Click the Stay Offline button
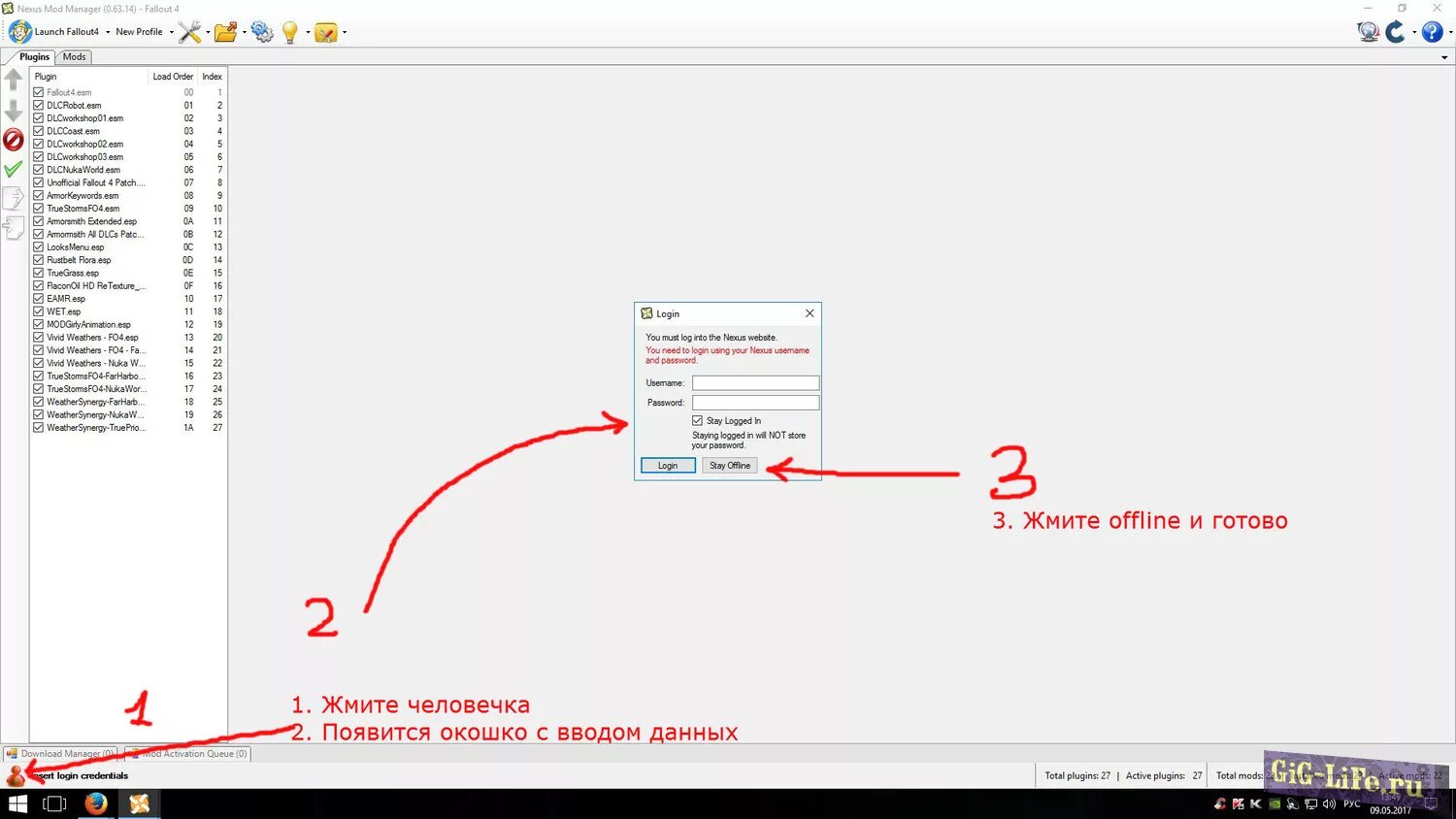The height and width of the screenshot is (819, 1456). click(x=730, y=466)
